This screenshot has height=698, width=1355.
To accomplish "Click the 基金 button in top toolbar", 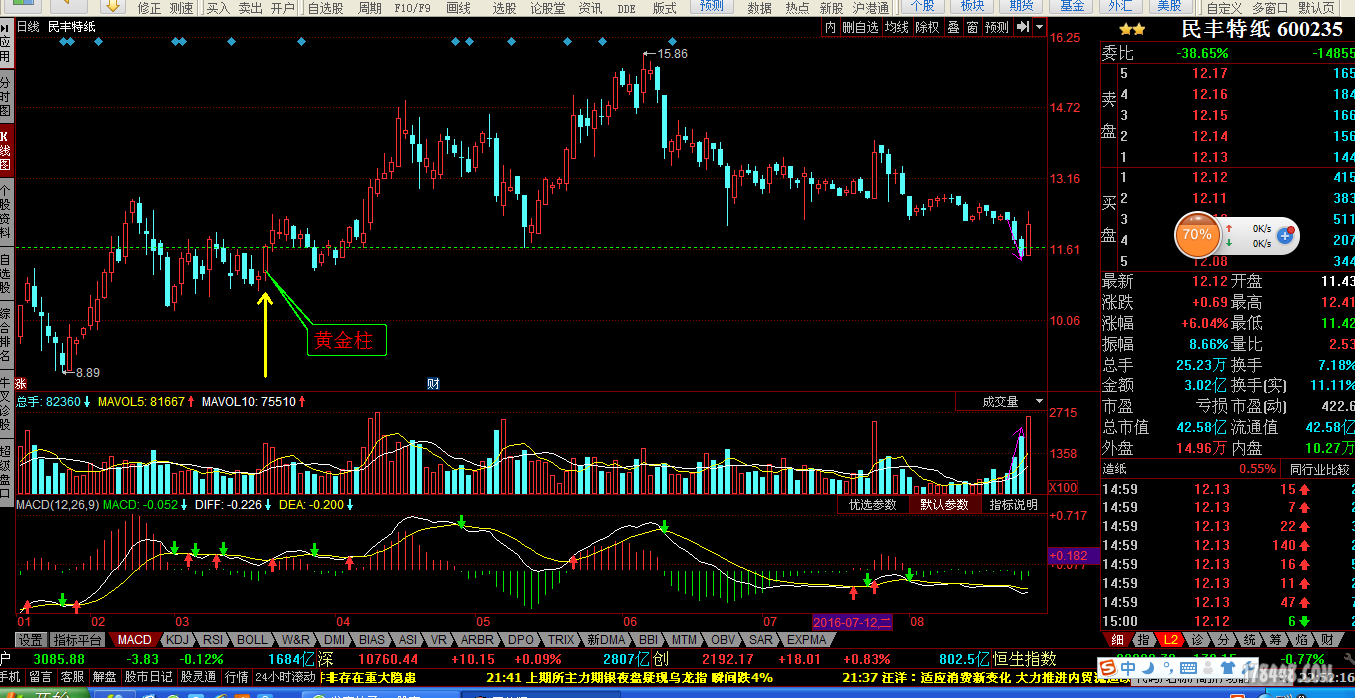I will 1072,6.
